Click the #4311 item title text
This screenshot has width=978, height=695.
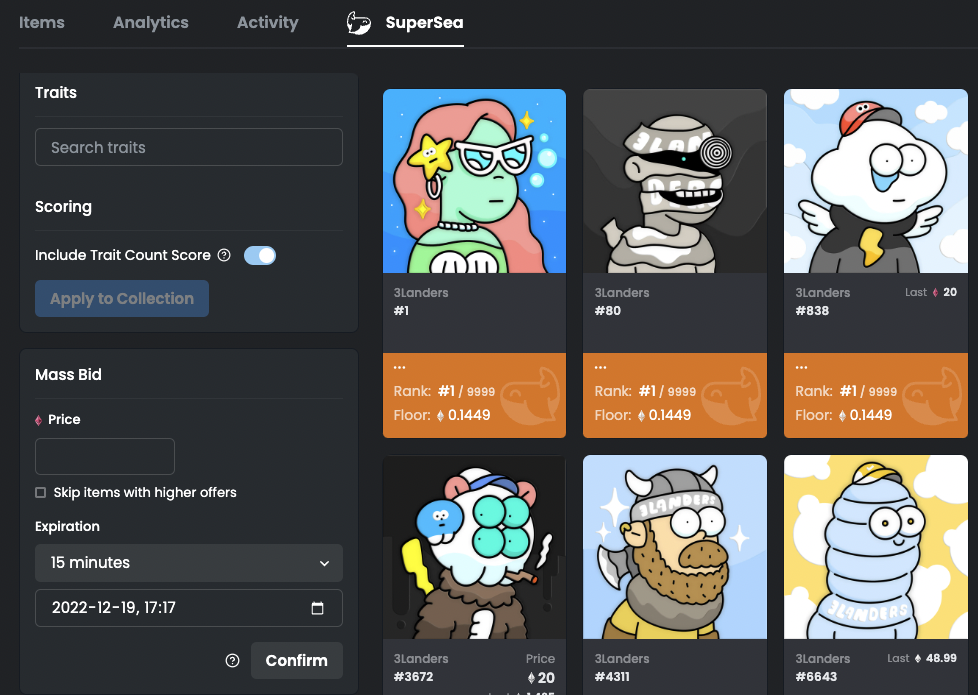click(x=612, y=677)
